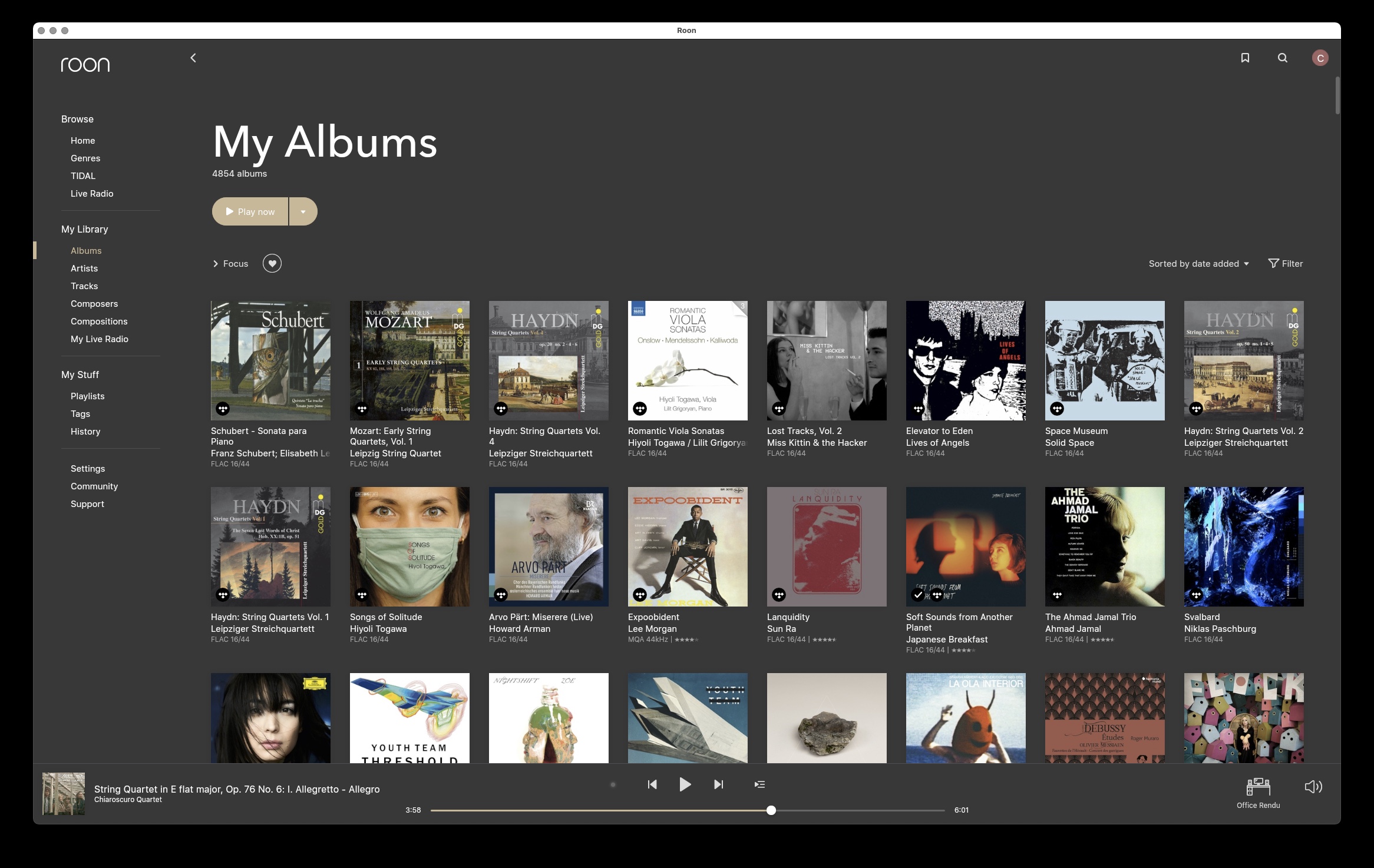The height and width of the screenshot is (868, 1374).
Task: Open Tags under My Stuff
Action: [80, 414]
